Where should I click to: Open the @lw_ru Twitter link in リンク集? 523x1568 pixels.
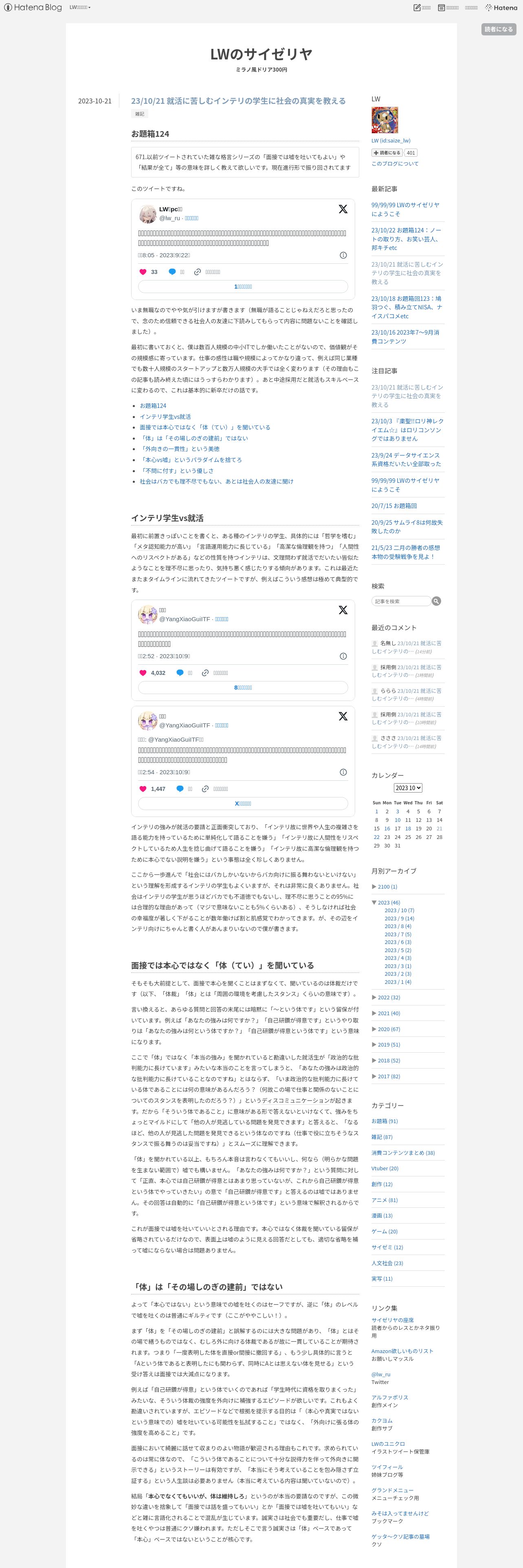click(381, 1374)
